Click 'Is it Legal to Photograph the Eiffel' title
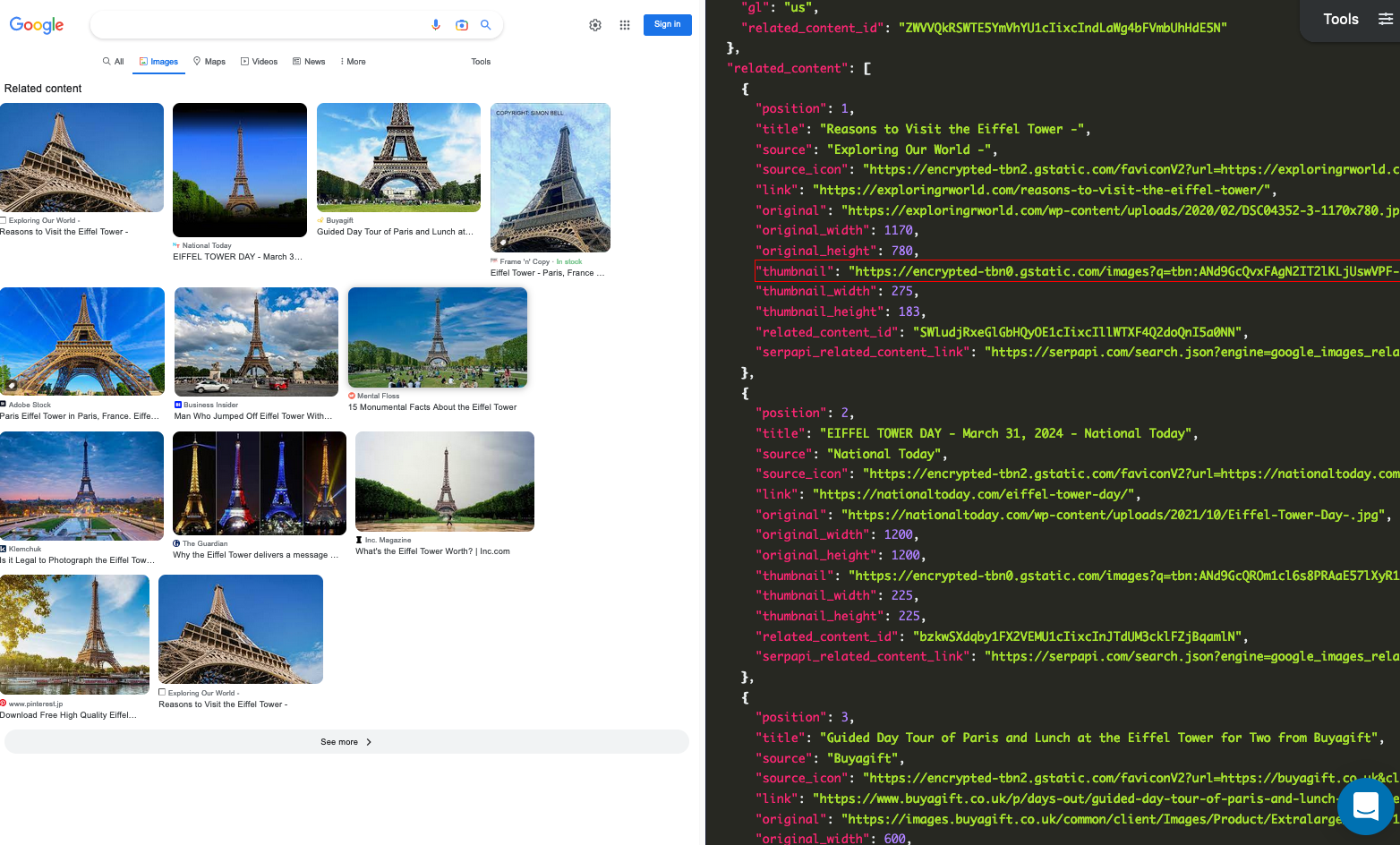 tap(78, 560)
